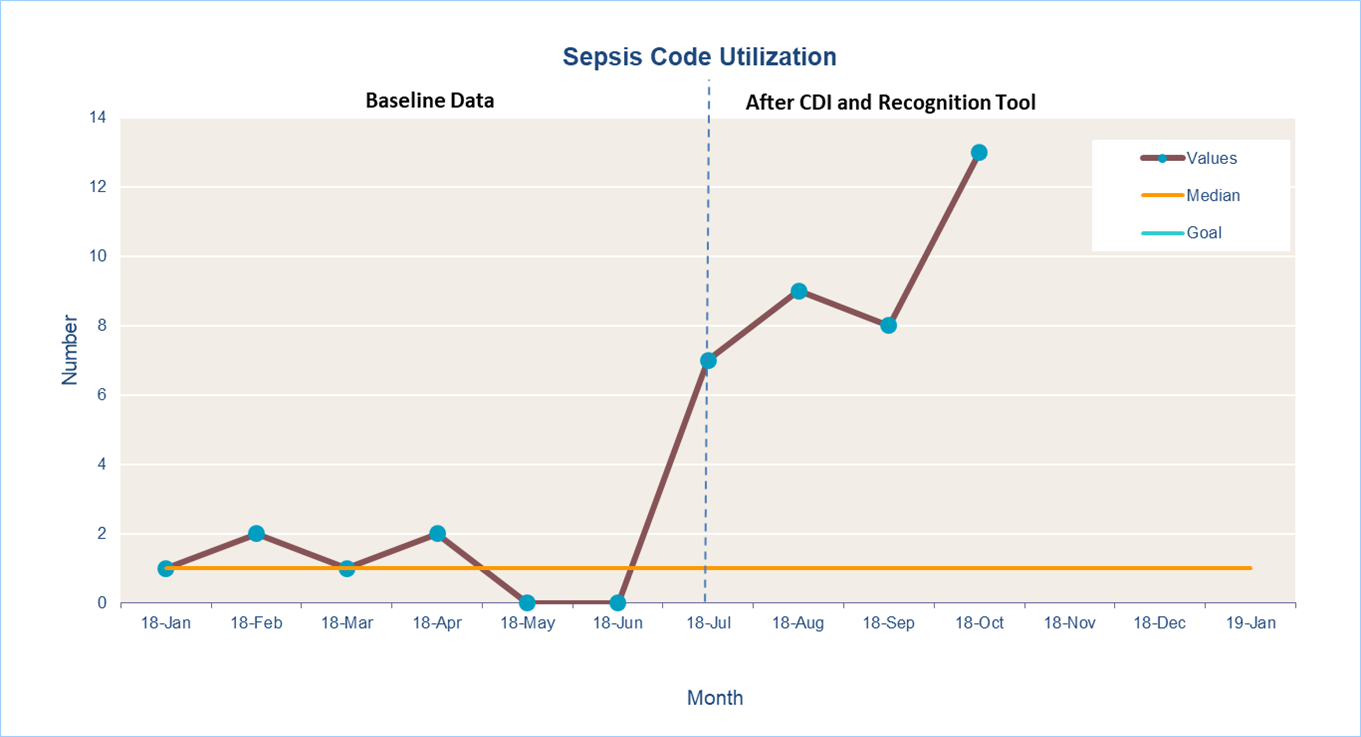Select the 18-May data point at zero
This screenshot has height=737, width=1361.
click(527, 603)
